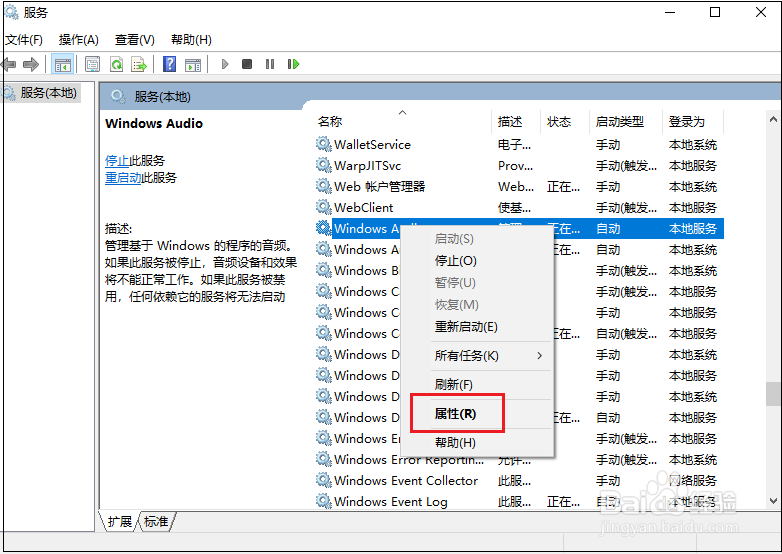Click the 电子... description of WalletService

(x=514, y=145)
